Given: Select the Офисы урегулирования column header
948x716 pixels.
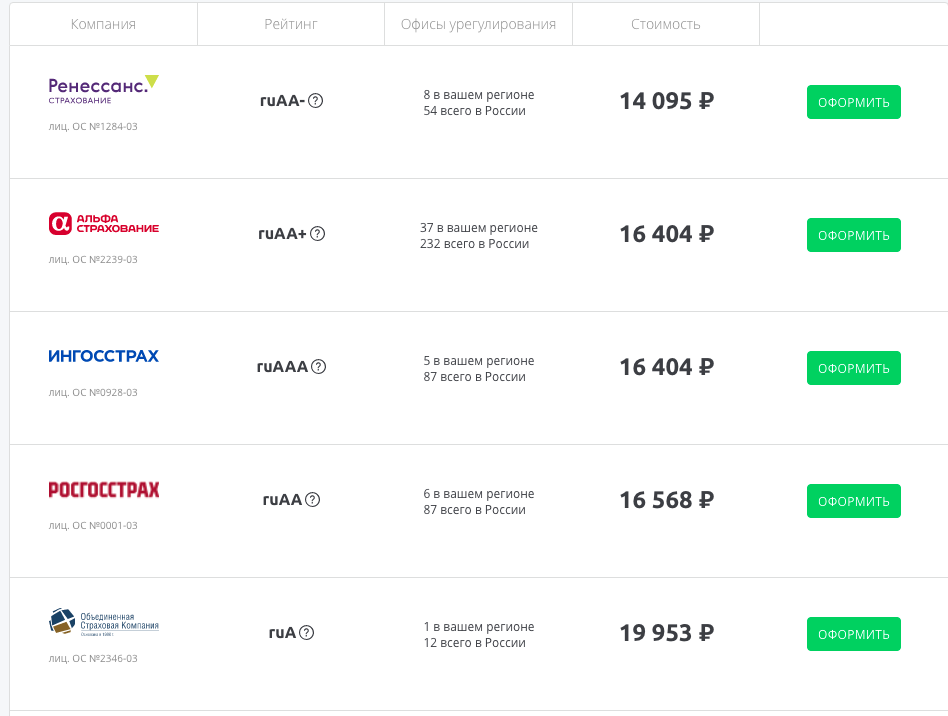Looking at the screenshot, I should [x=478, y=24].
